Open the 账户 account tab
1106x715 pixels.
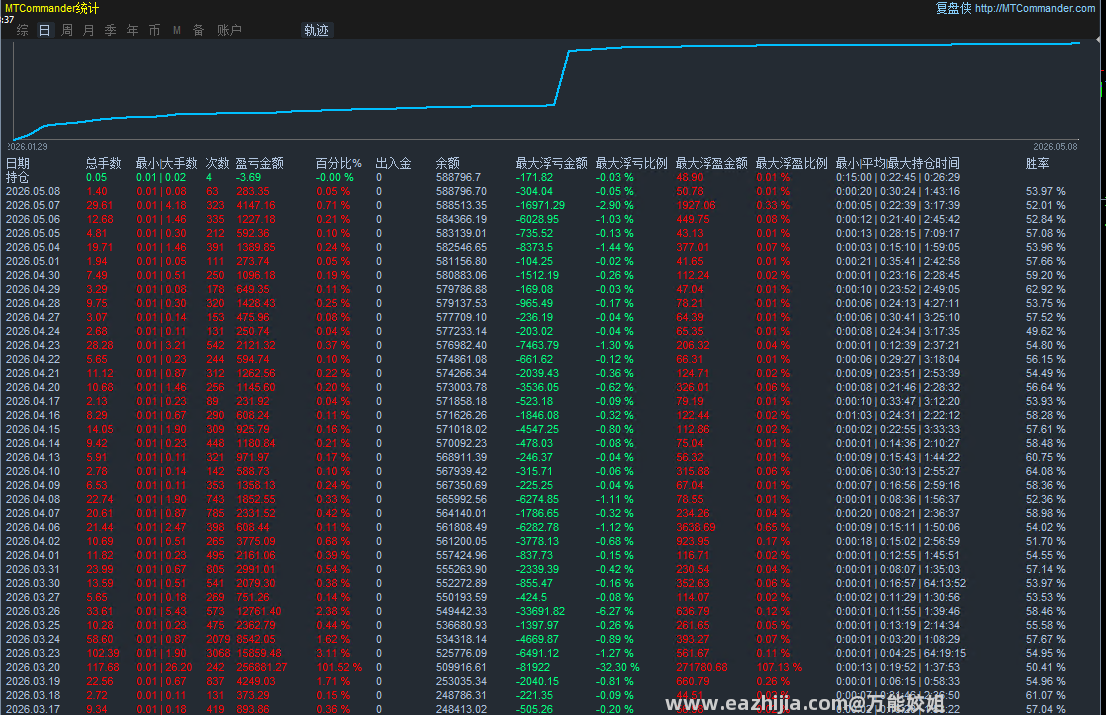coord(229,30)
